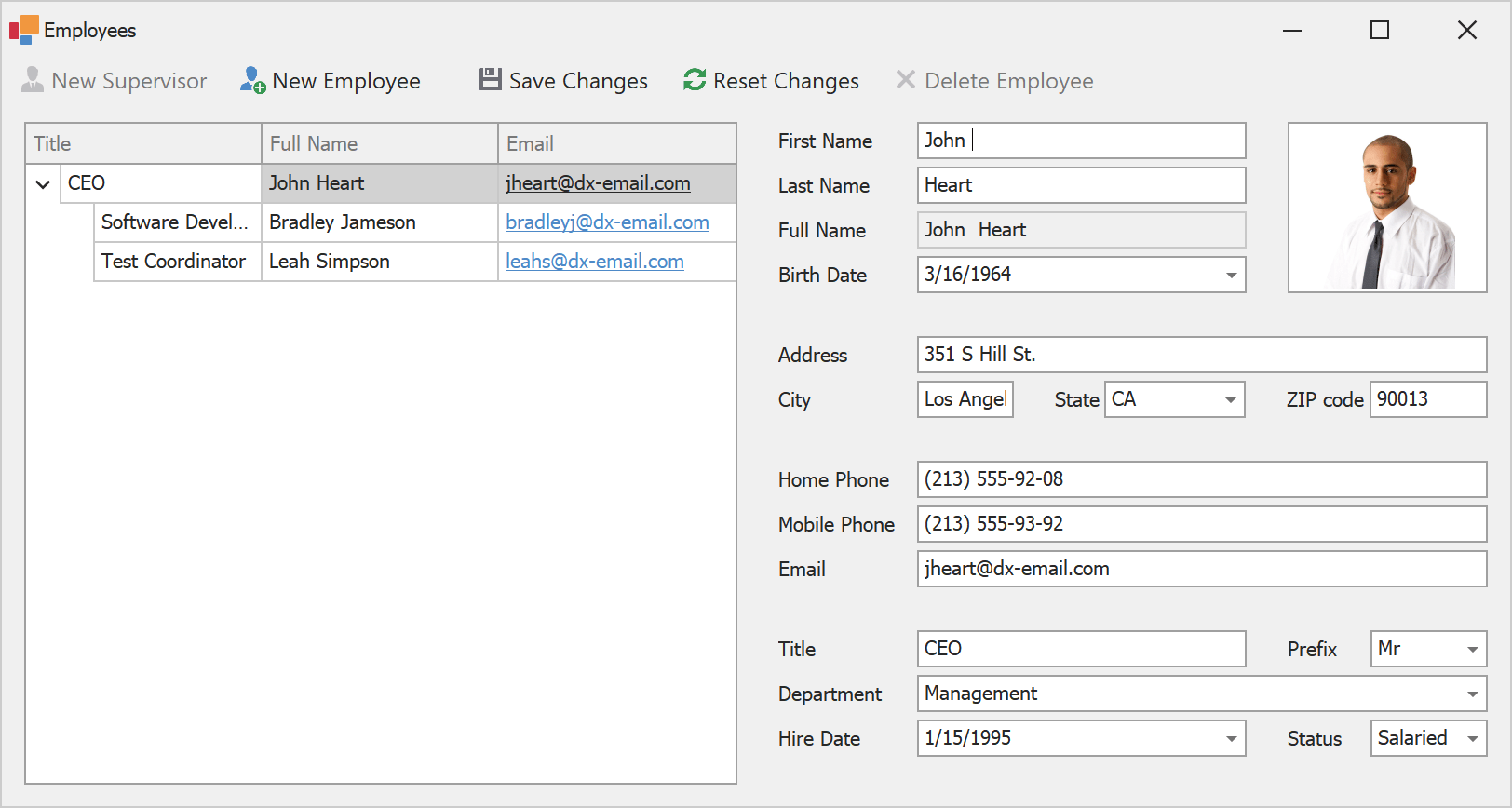Open the Prefix dropdown showing Mr
Image resolution: width=1512 pixels, height=808 pixels.
click(1472, 649)
